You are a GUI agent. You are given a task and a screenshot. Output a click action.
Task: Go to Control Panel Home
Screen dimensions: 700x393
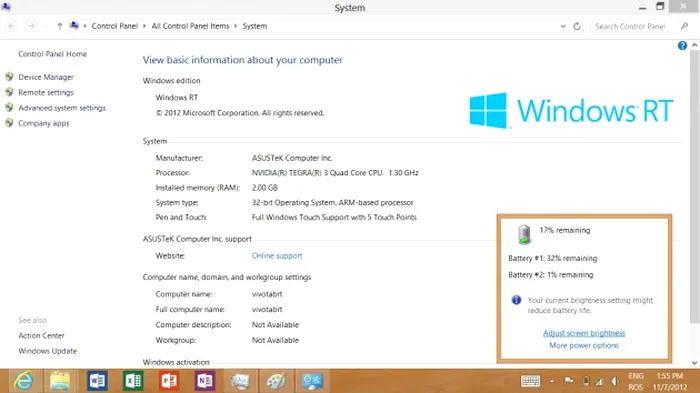[53, 54]
